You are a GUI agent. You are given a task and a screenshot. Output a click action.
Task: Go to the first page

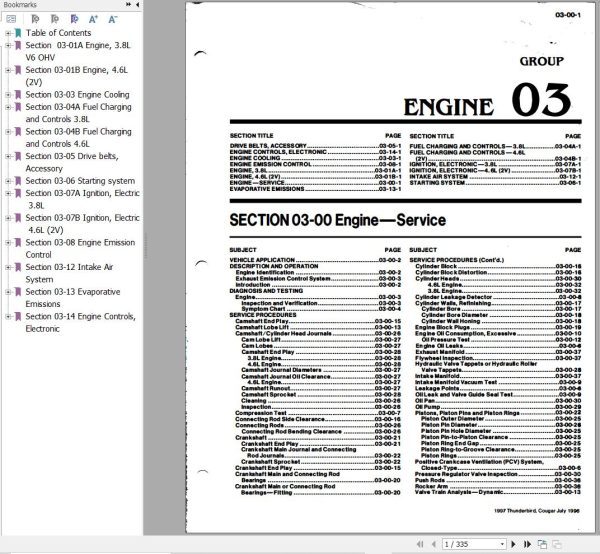[420, 544]
